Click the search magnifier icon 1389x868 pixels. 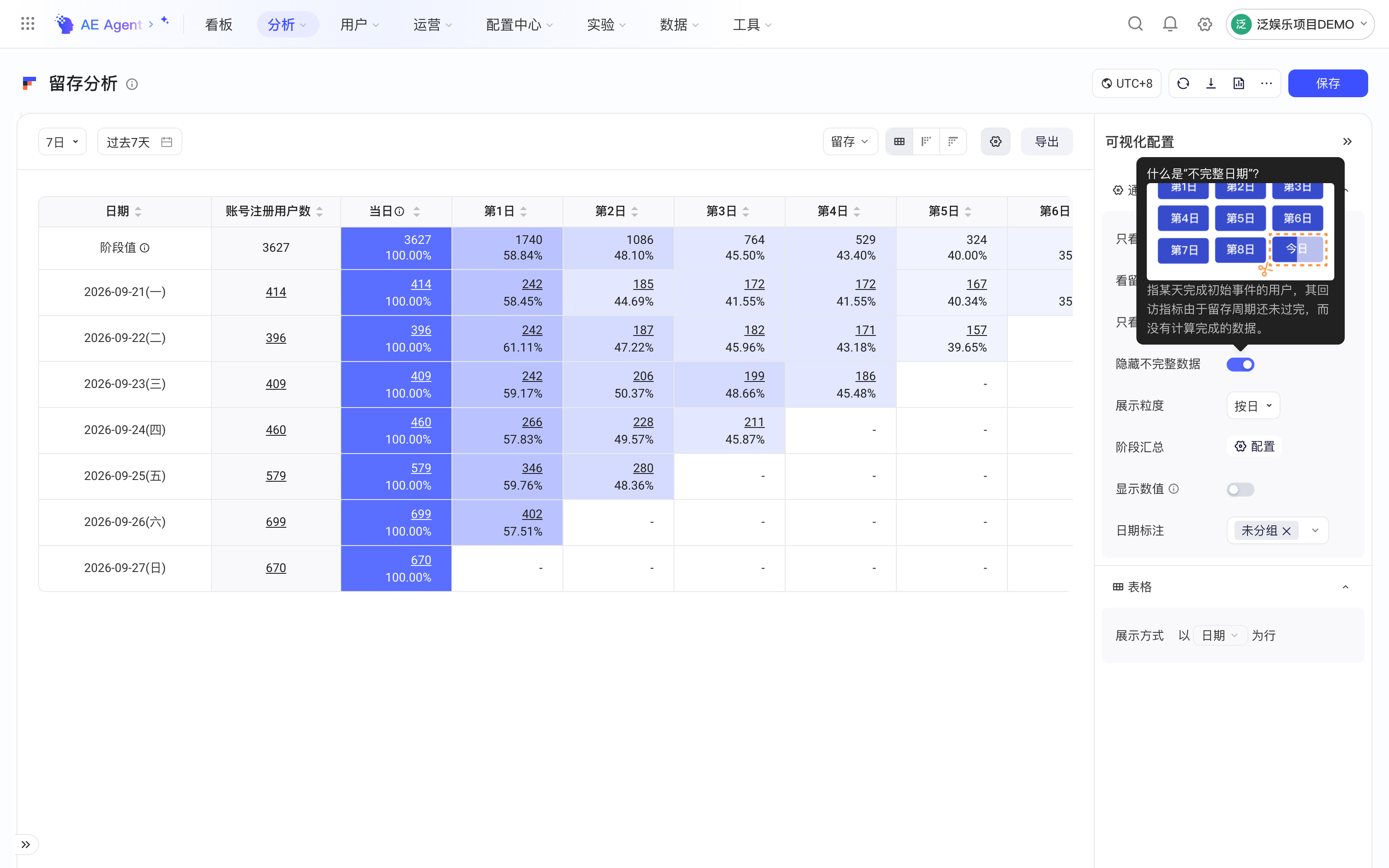click(1136, 24)
